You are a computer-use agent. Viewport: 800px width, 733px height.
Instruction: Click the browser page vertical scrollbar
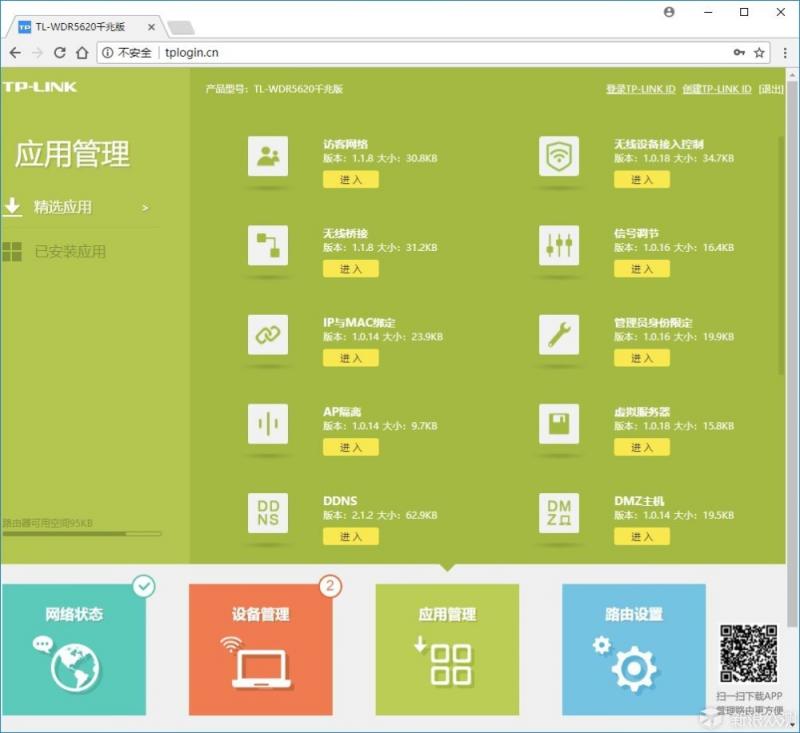coord(792,352)
